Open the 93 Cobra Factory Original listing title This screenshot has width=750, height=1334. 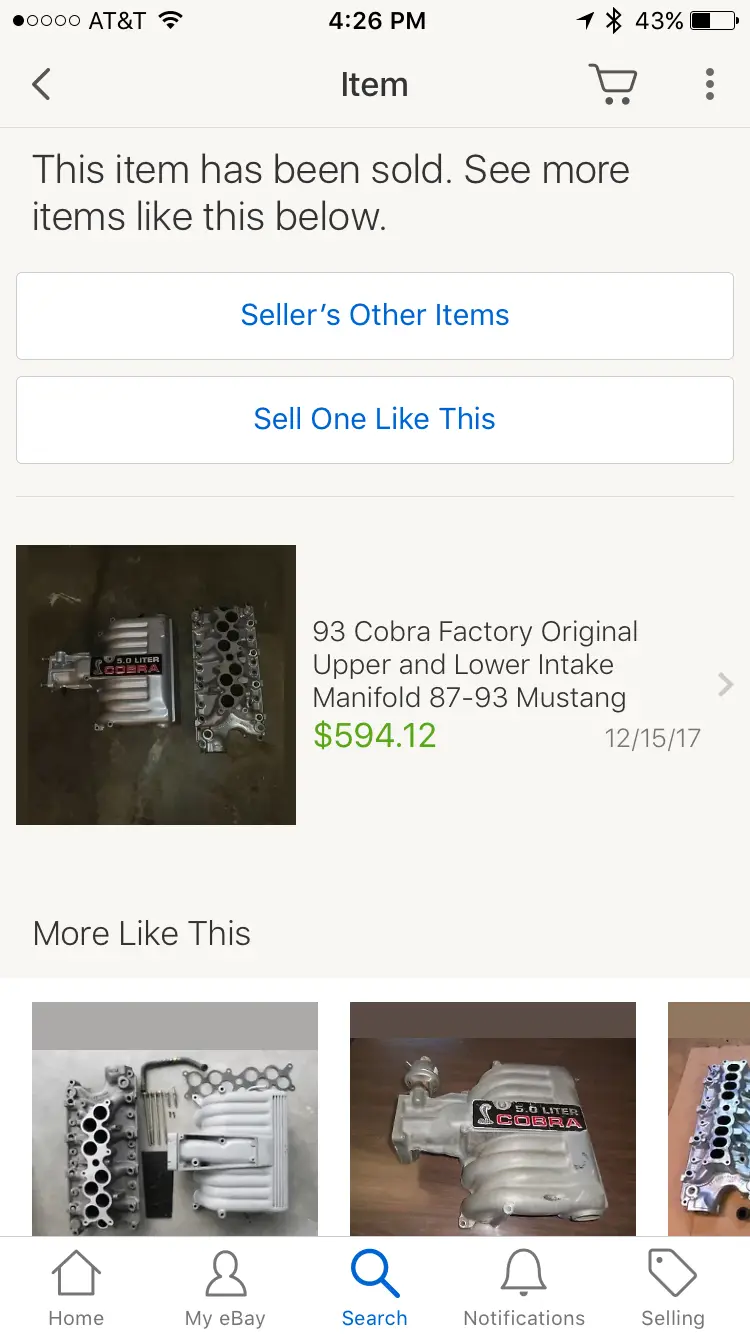pyautogui.click(x=475, y=664)
